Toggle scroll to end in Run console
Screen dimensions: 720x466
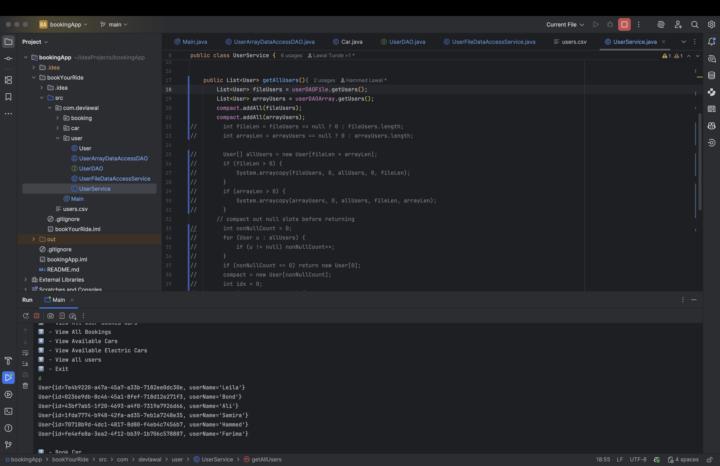point(25,364)
